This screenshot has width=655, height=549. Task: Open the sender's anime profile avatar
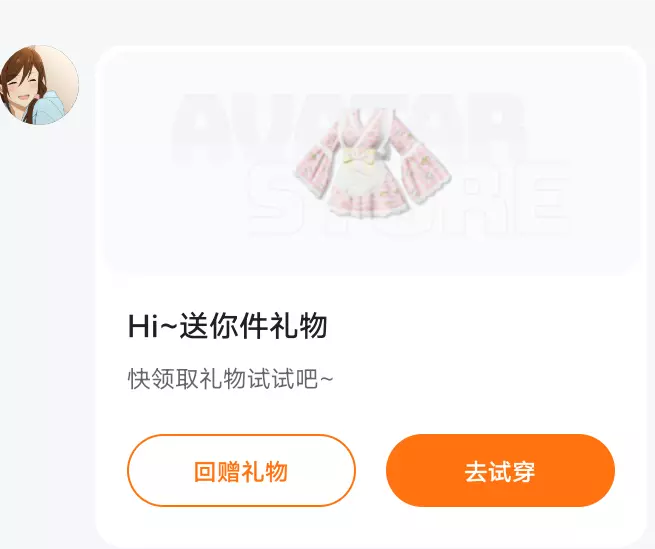[x=39, y=85]
